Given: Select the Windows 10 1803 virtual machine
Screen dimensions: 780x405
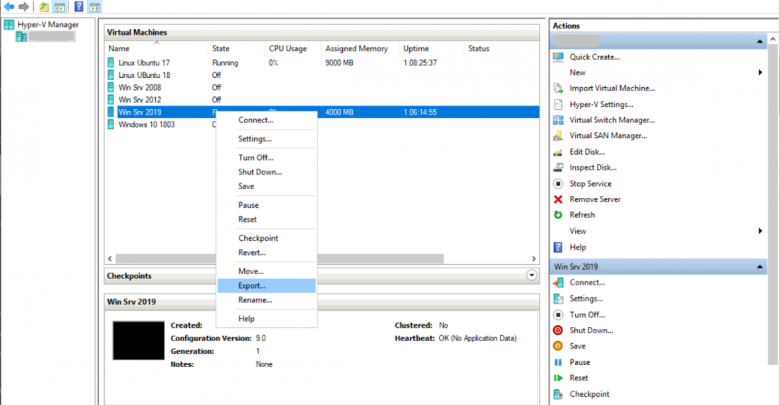Looking at the screenshot, I should (x=146, y=124).
